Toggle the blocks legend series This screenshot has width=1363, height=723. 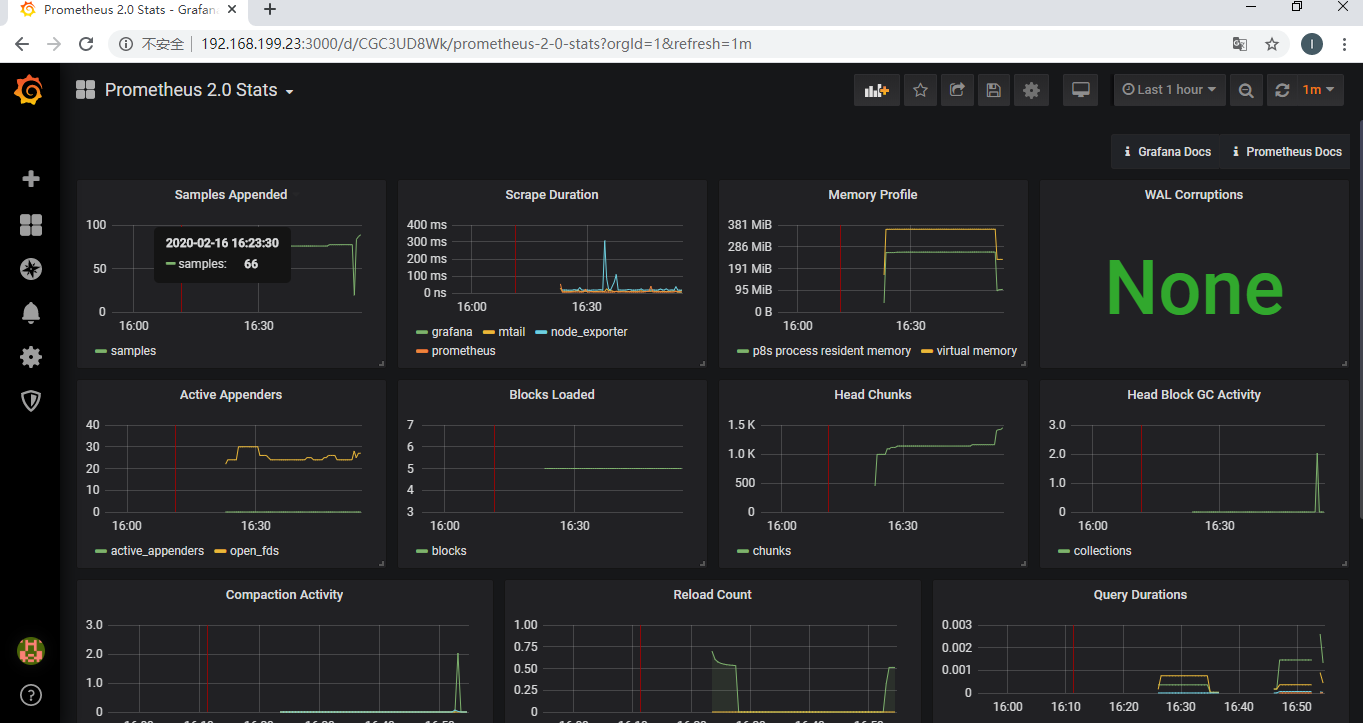[x=449, y=551]
